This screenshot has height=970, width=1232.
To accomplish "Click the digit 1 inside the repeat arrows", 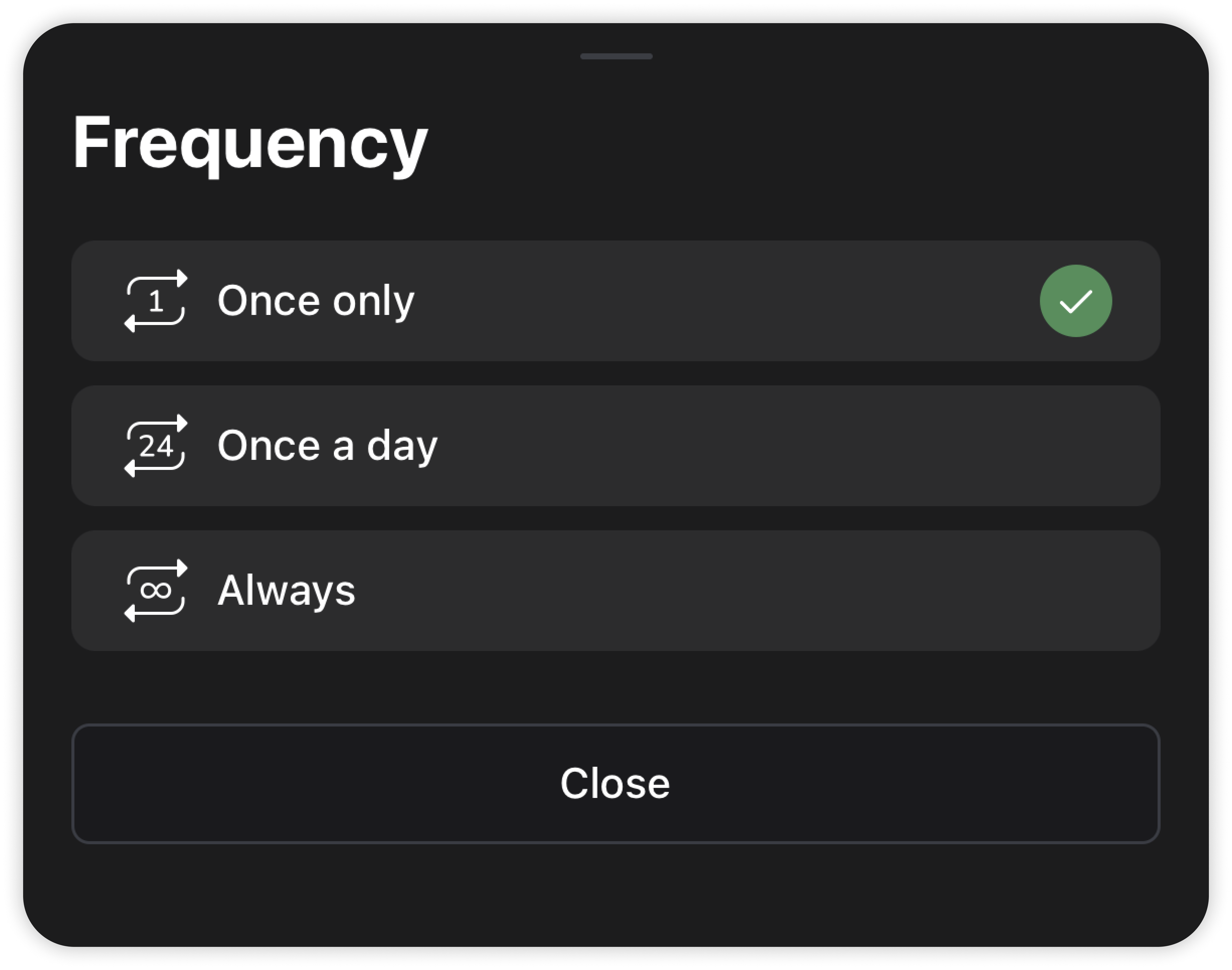I will click(x=156, y=302).
